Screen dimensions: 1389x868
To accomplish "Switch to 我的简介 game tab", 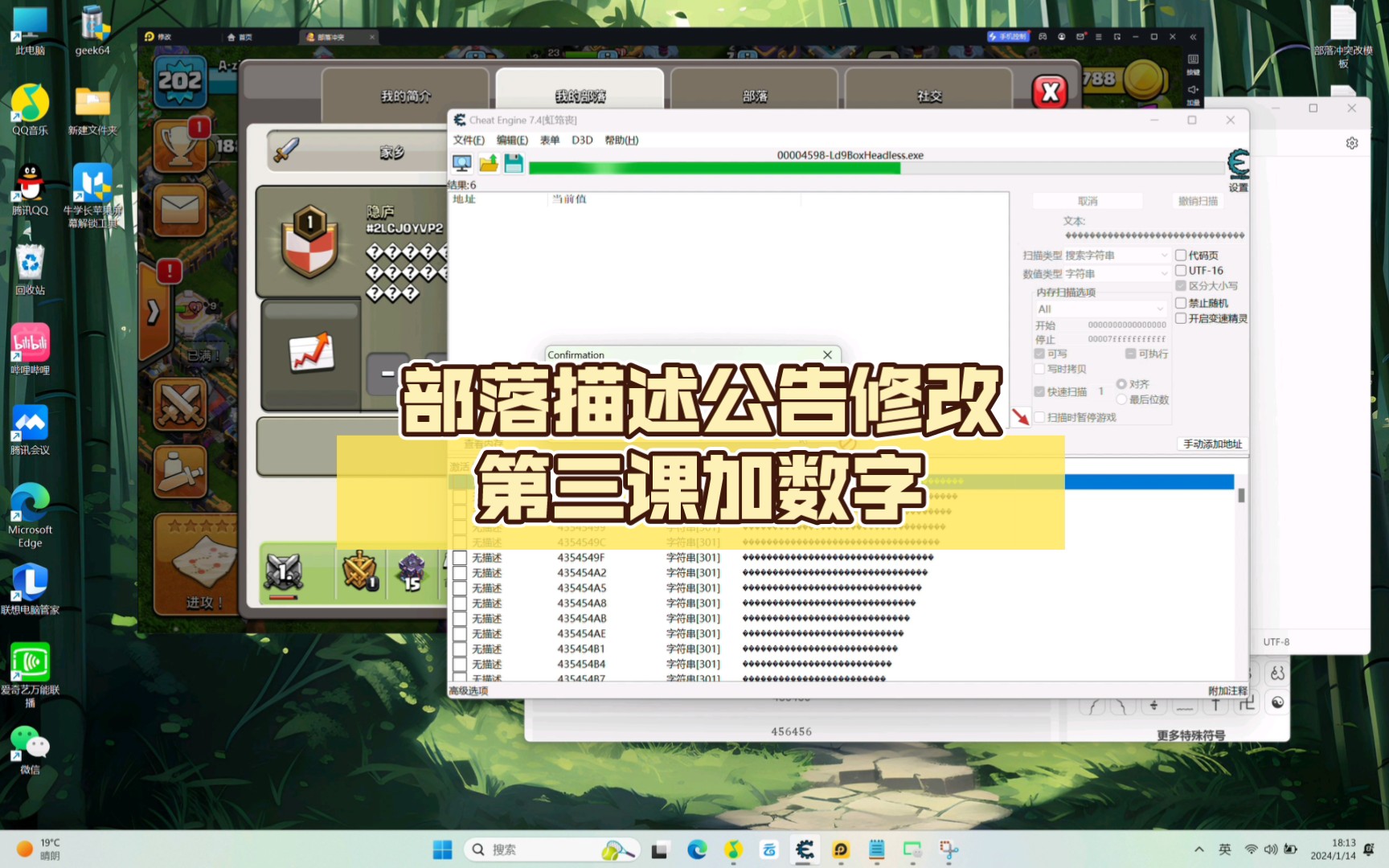I will pos(406,96).
